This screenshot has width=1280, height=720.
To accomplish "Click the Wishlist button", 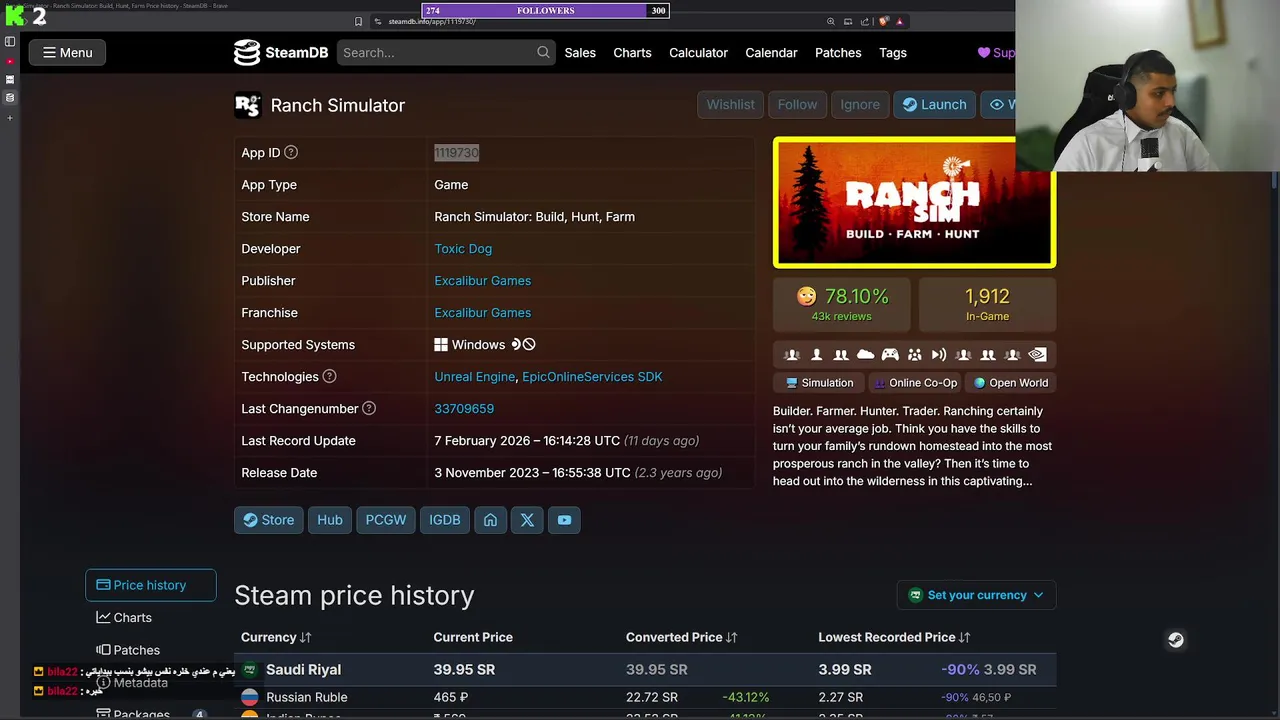I will [730, 104].
